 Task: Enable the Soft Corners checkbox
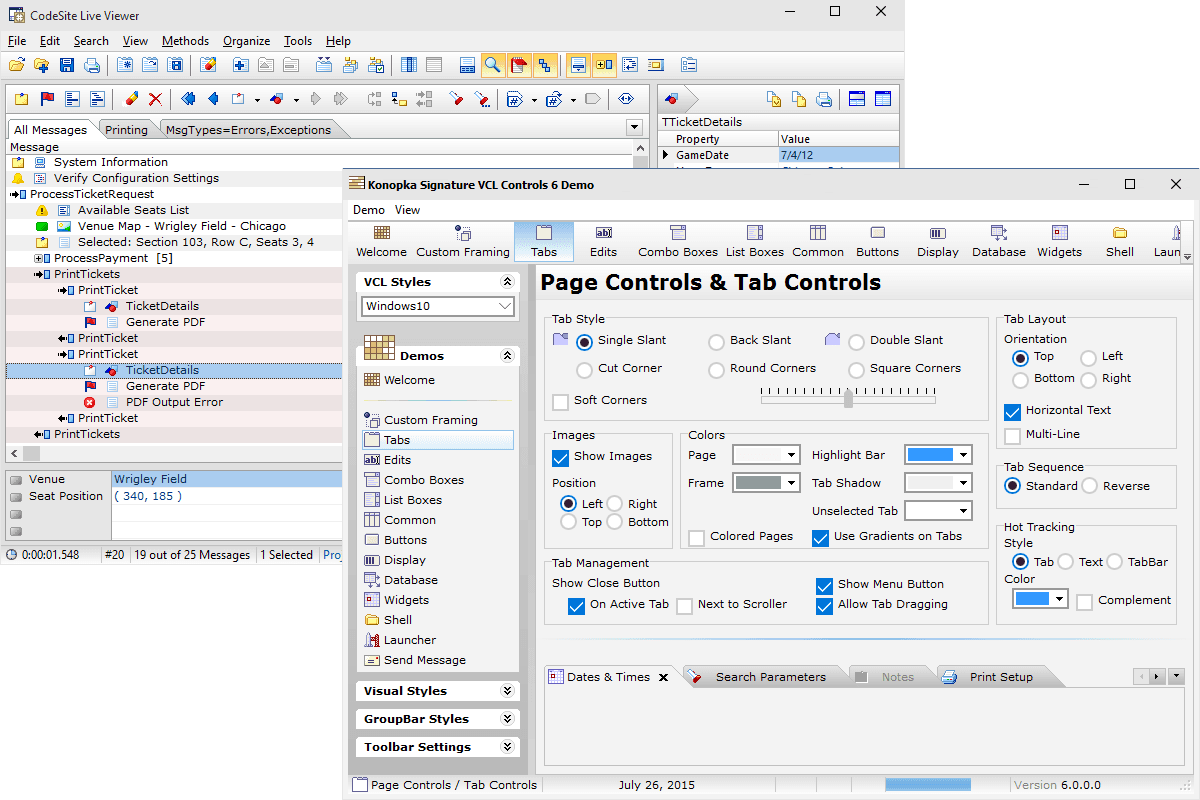pyautogui.click(x=561, y=401)
